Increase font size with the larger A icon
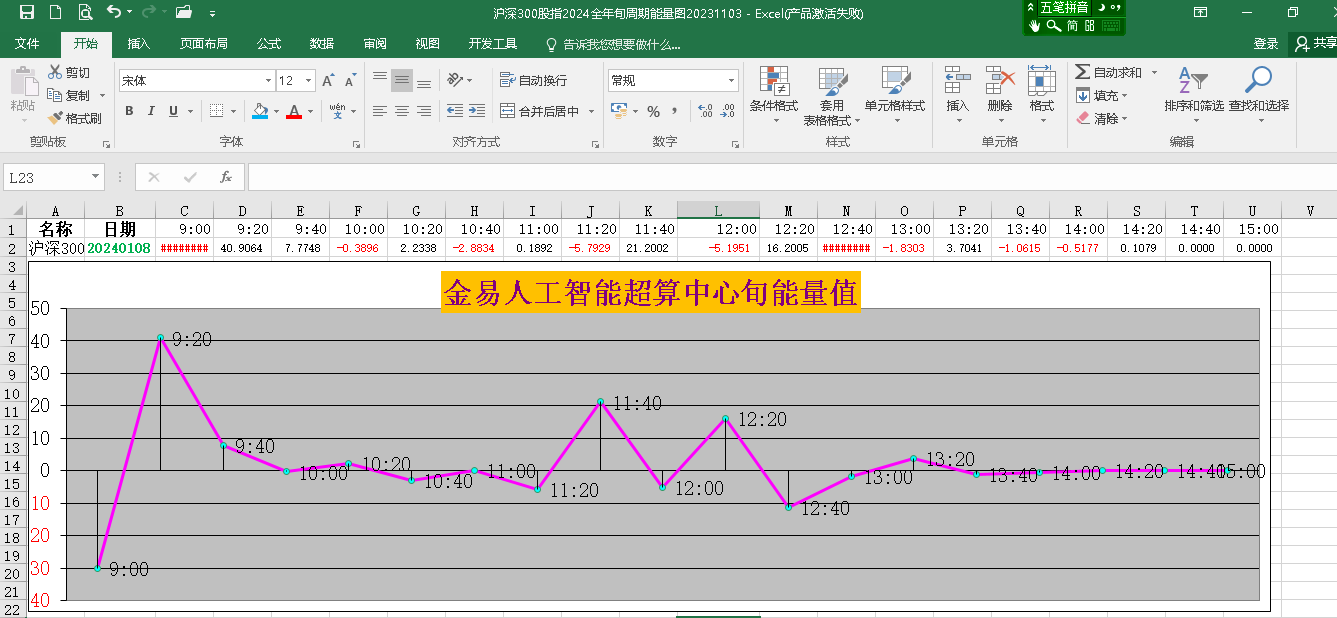The image size is (1337, 618). pos(330,81)
